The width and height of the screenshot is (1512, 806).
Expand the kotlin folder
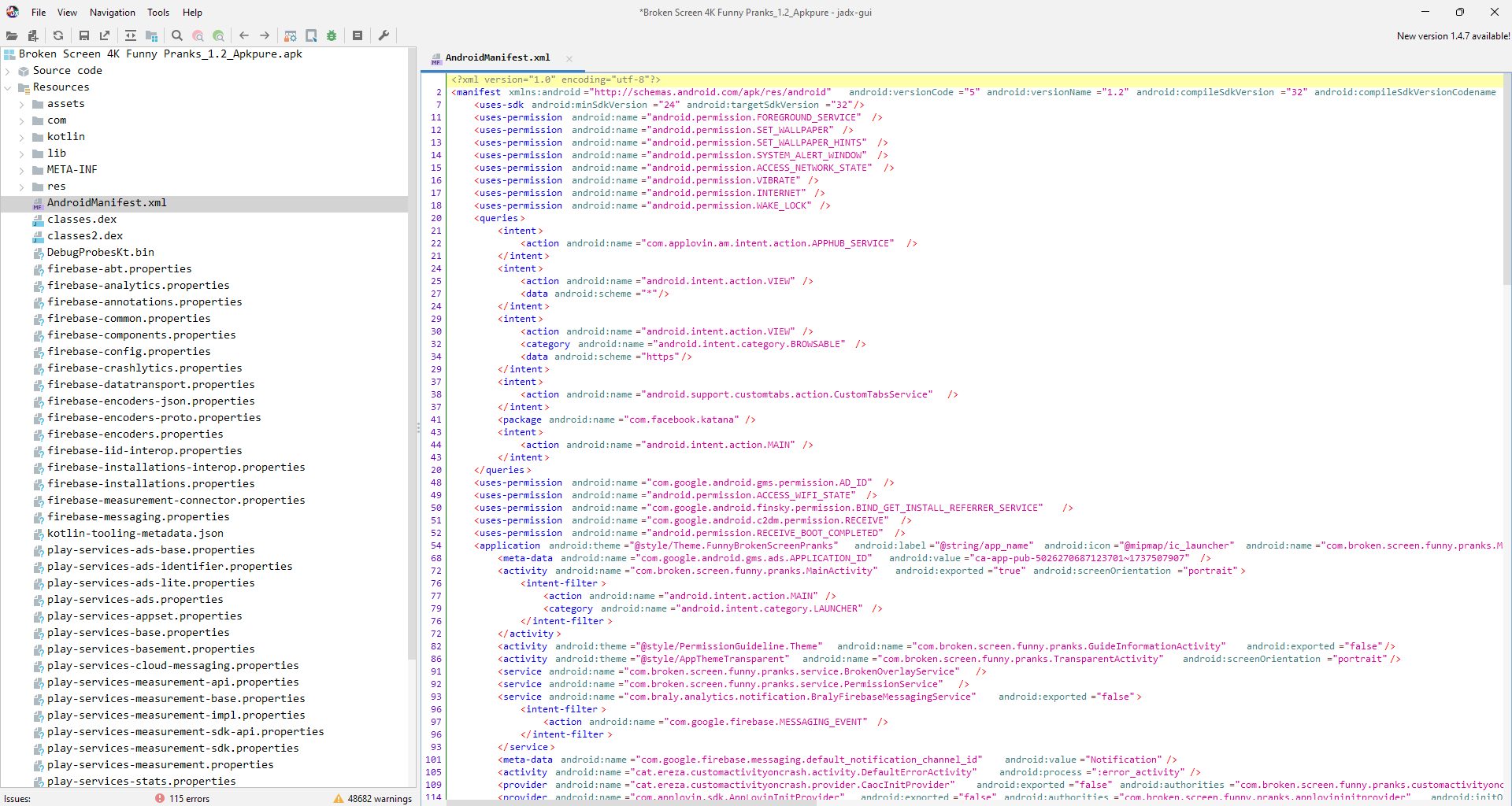[22, 137]
